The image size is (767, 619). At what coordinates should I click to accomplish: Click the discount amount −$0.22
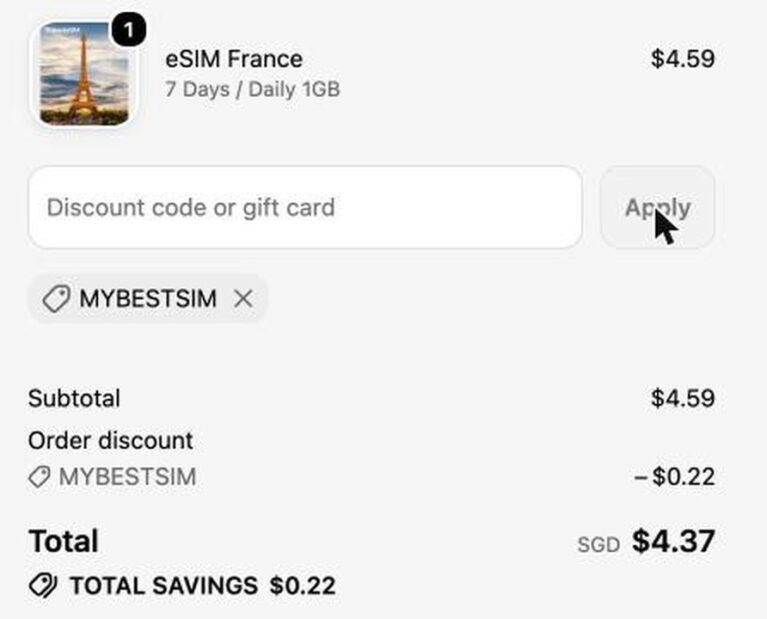[675, 477]
